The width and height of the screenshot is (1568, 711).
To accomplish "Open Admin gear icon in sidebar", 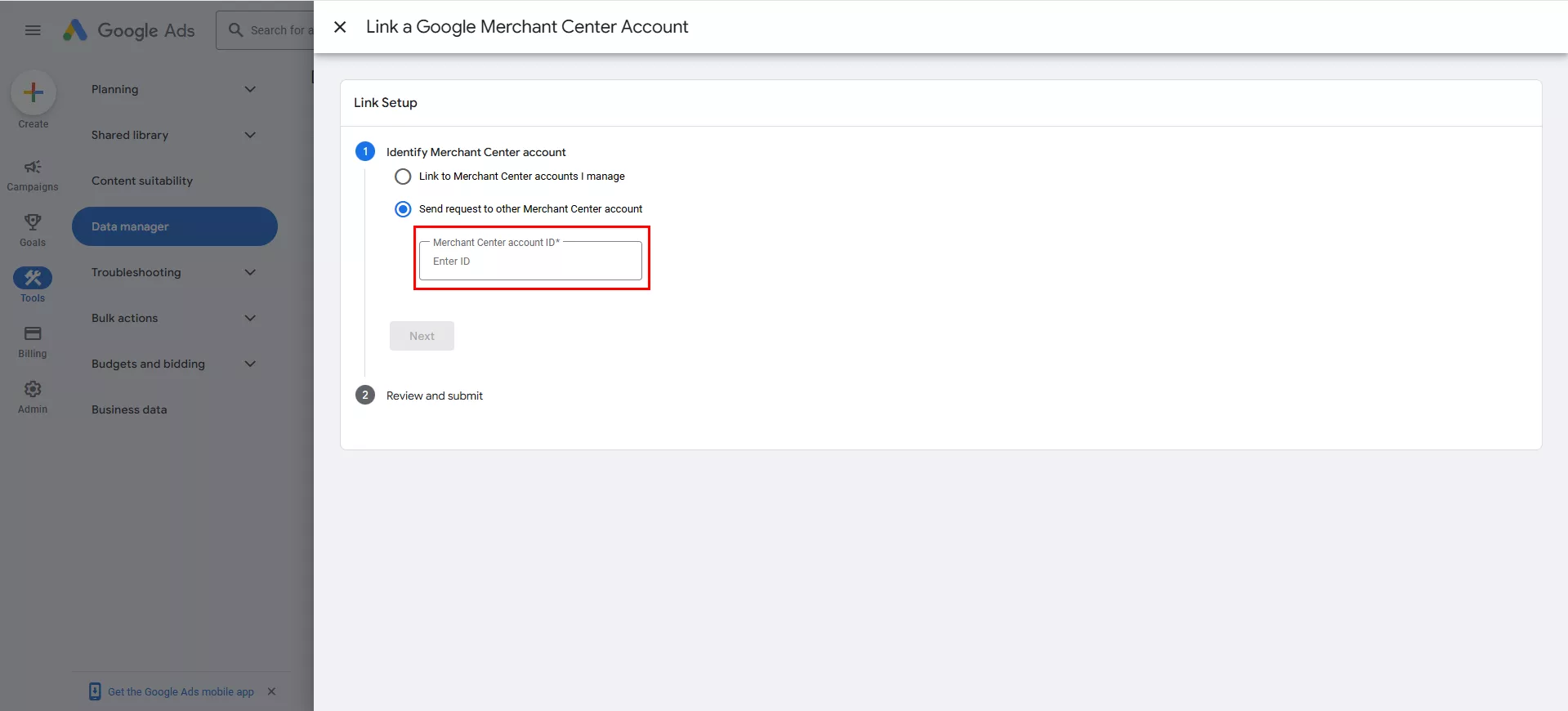I will click(x=33, y=389).
